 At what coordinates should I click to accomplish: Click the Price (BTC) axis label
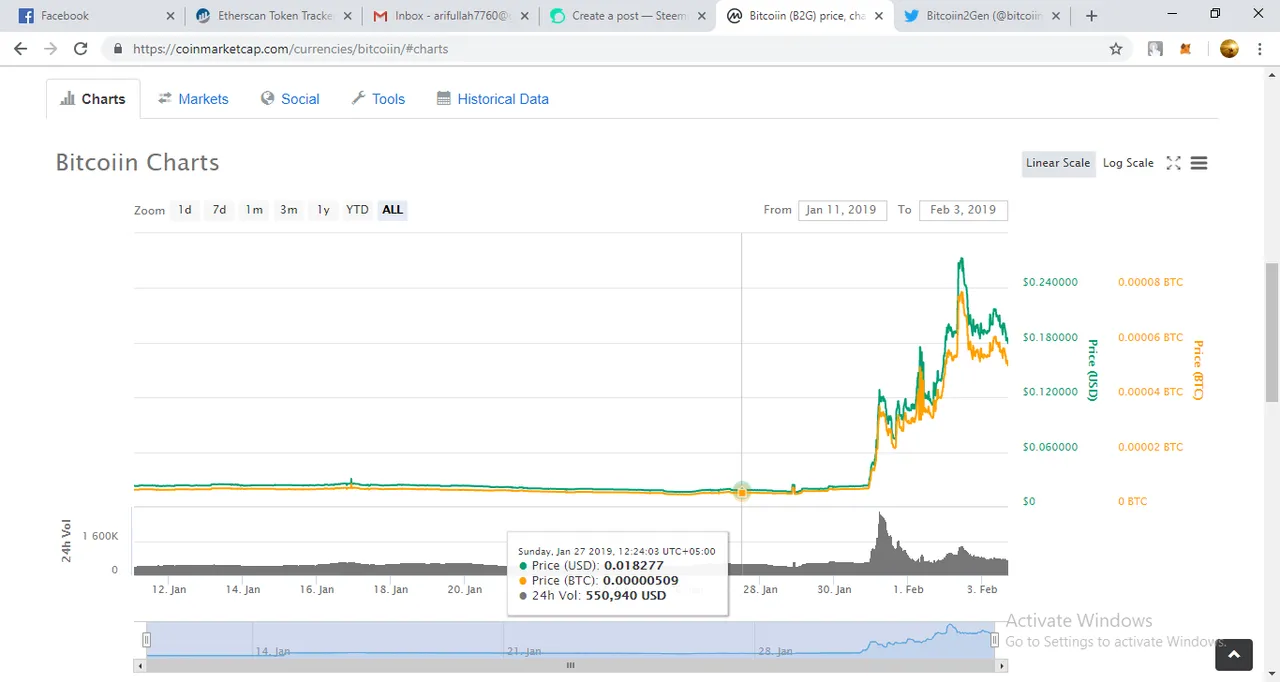(x=1197, y=370)
